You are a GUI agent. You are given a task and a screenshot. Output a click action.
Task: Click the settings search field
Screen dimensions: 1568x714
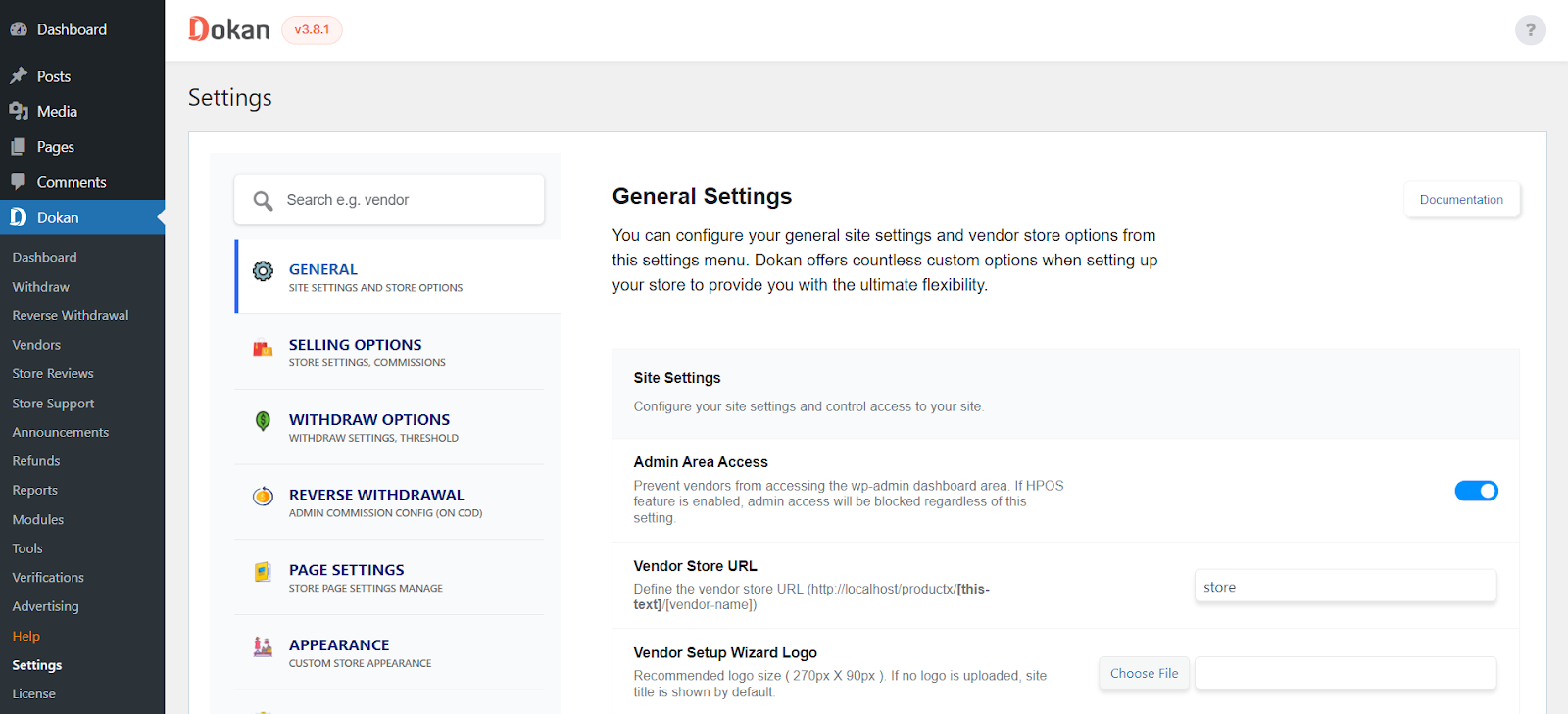coord(389,200)
